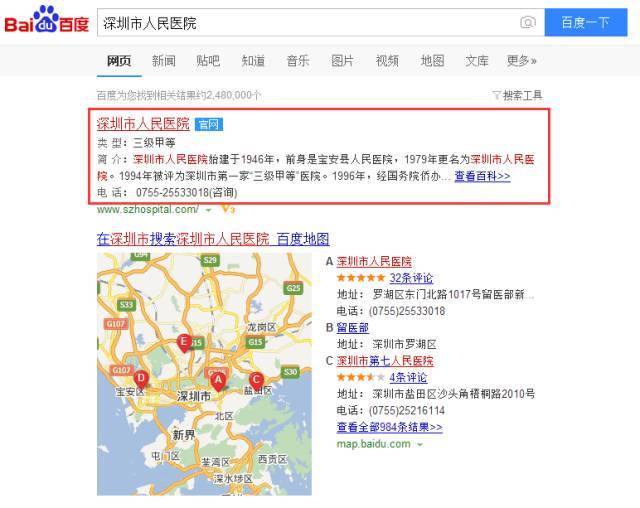640x508 pixels.
Task: Open 搜索工具 filter options
Action: [518, 95]
